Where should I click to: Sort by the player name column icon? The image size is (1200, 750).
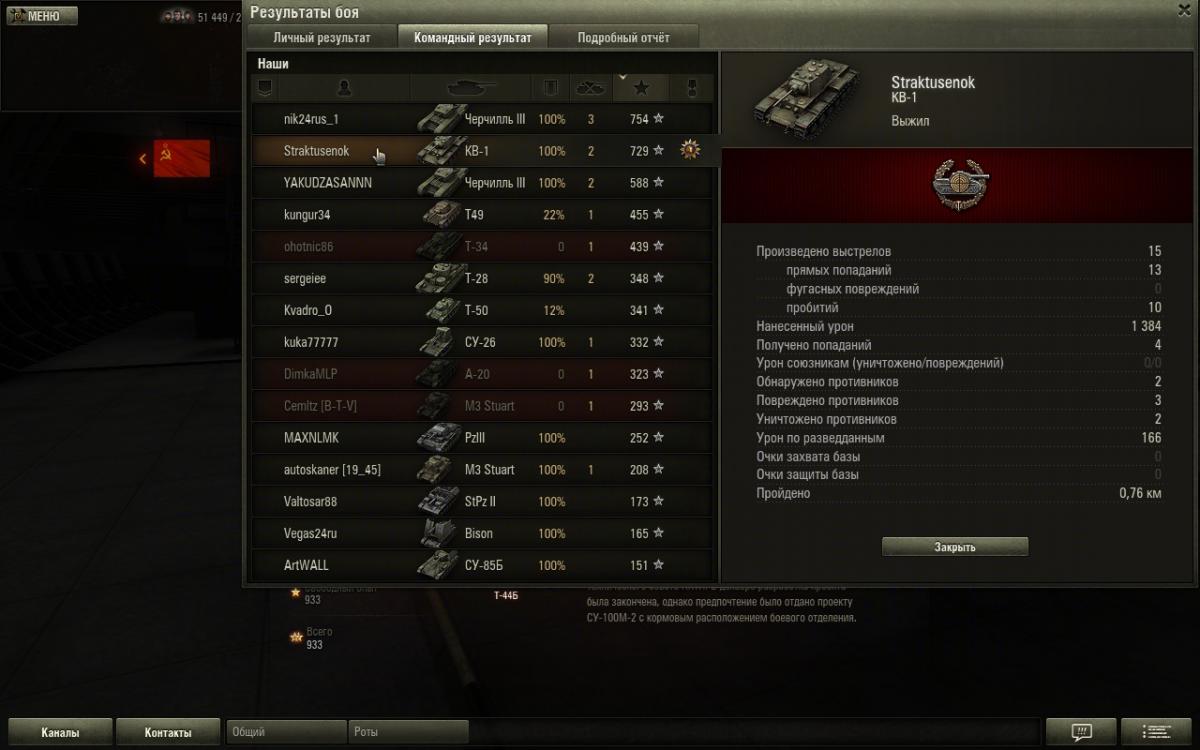(x=345, y=88)
